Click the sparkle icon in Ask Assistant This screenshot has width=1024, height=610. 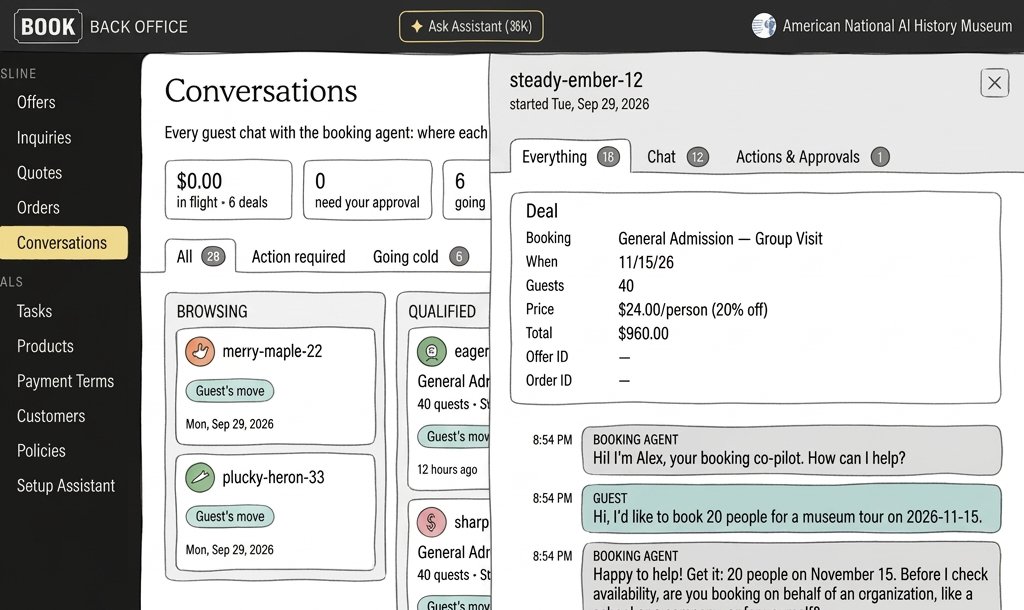pos(416,26)
